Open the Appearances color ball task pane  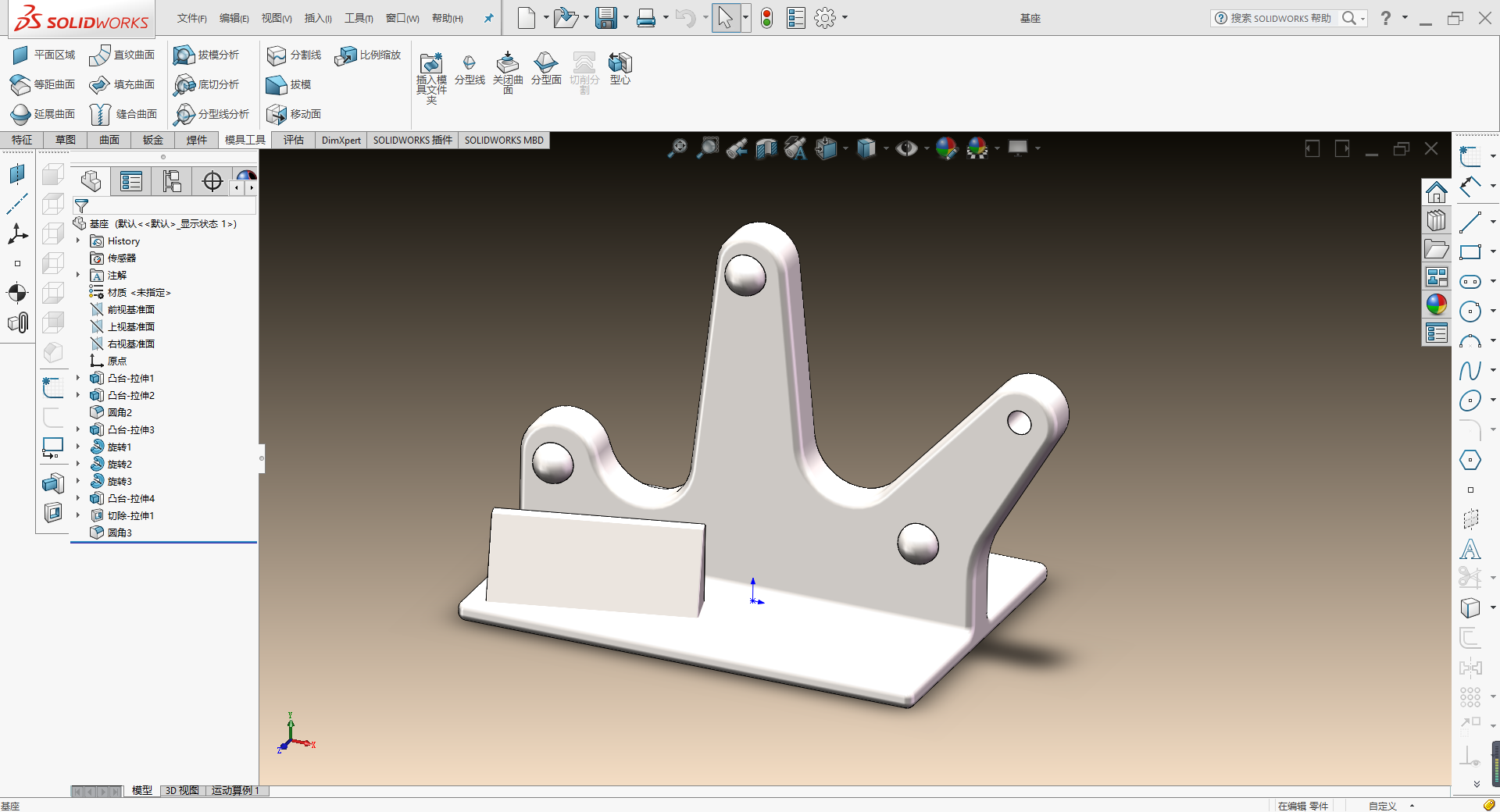point(1436,304)
